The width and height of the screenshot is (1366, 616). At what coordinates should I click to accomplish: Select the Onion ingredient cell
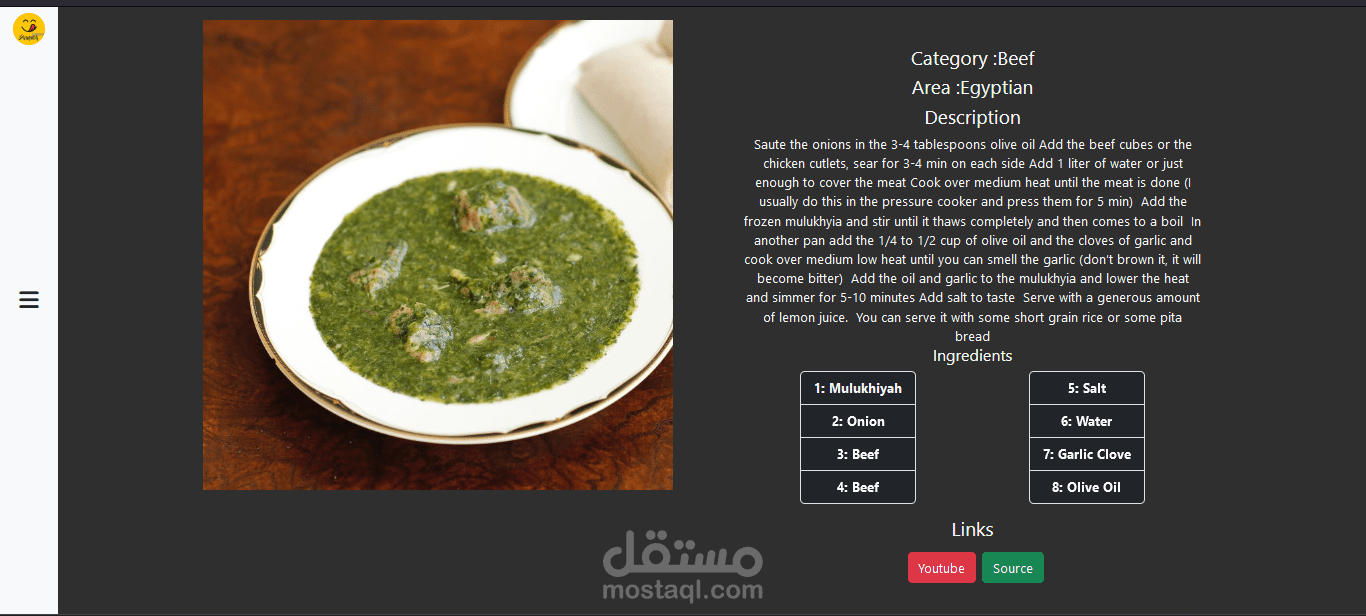tap(858, 421)
